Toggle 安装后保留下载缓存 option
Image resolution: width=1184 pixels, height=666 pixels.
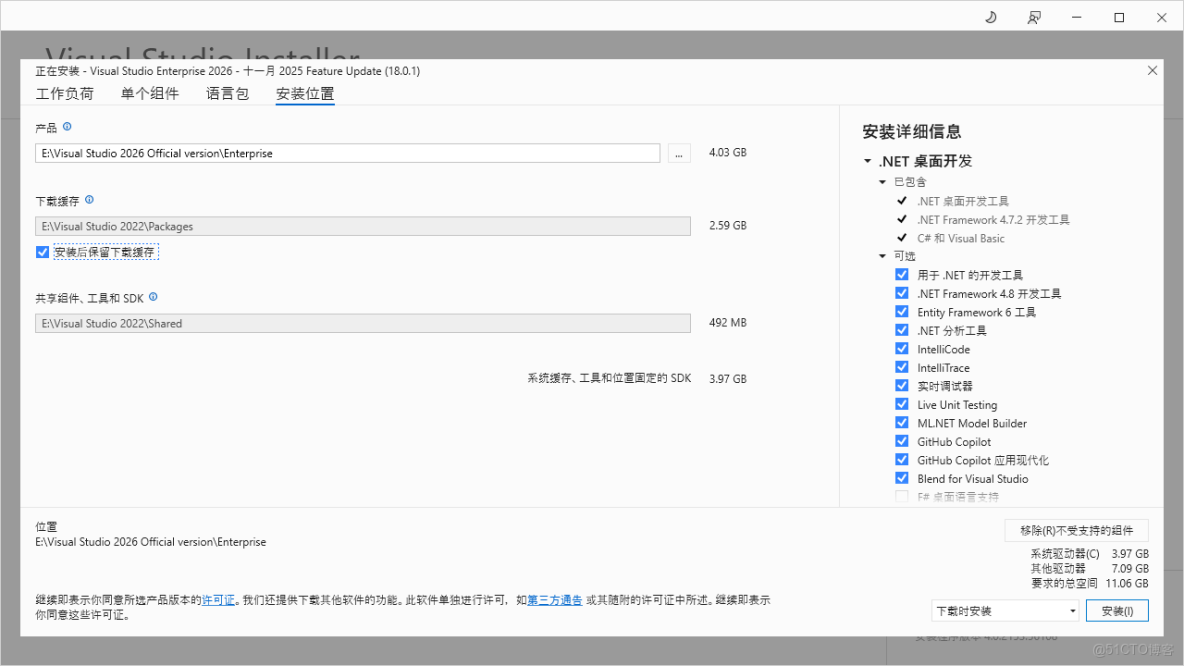coord(41,252)
